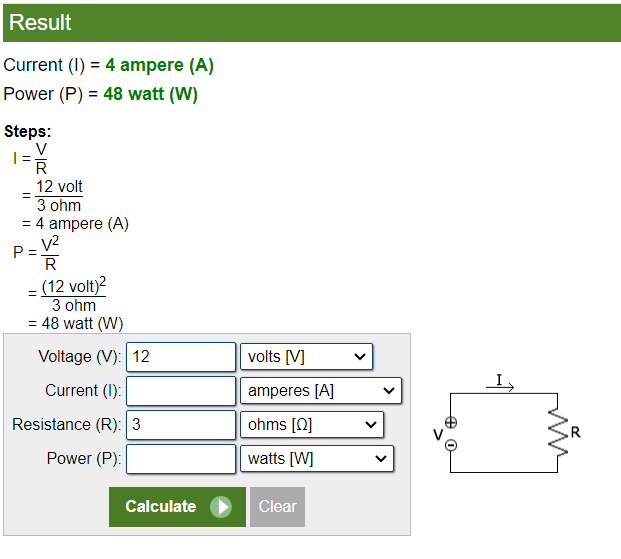Click the green Result header bar
The image size is (621, 559).
[310, 22]
